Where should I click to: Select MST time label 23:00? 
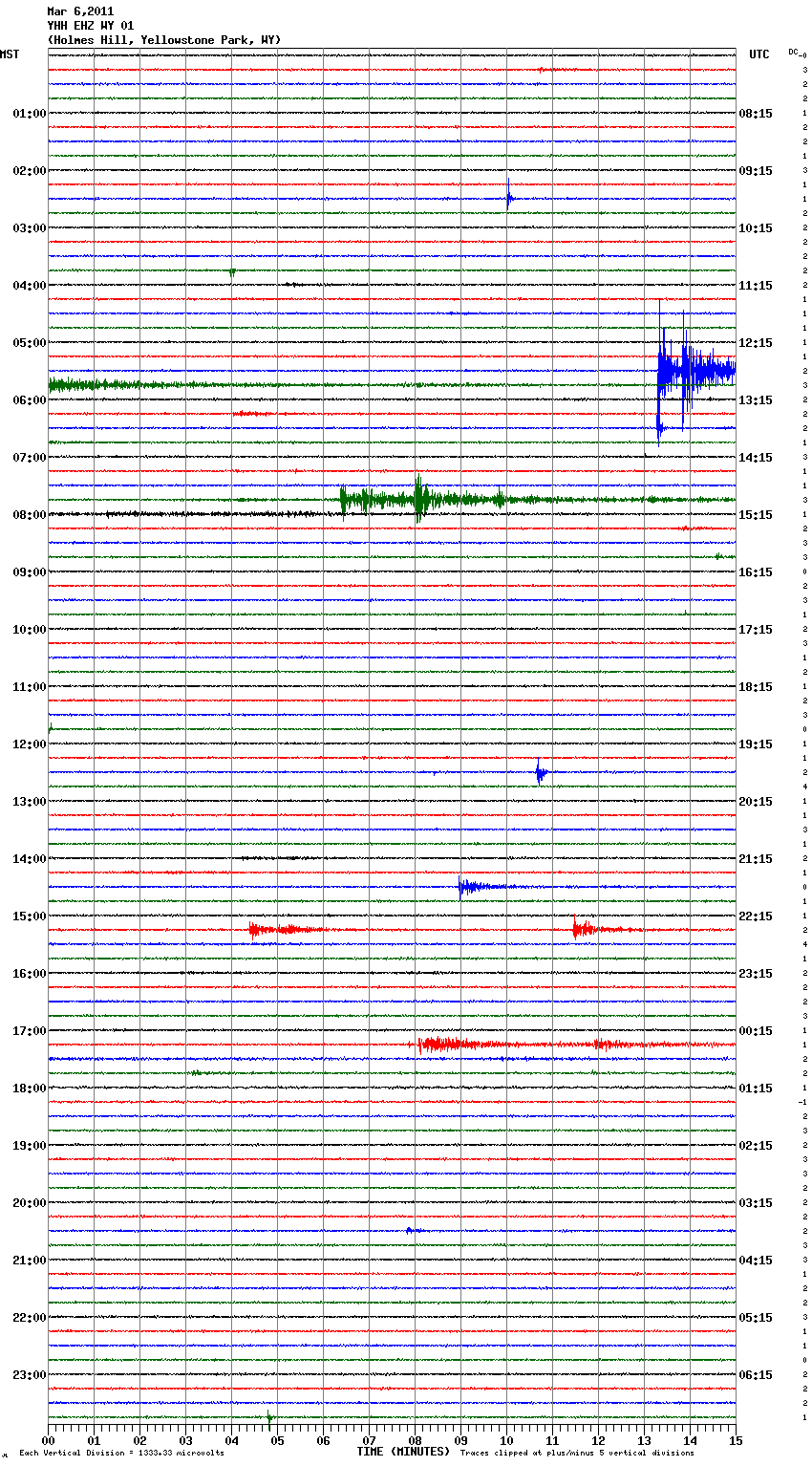(x=30, y=1375)
